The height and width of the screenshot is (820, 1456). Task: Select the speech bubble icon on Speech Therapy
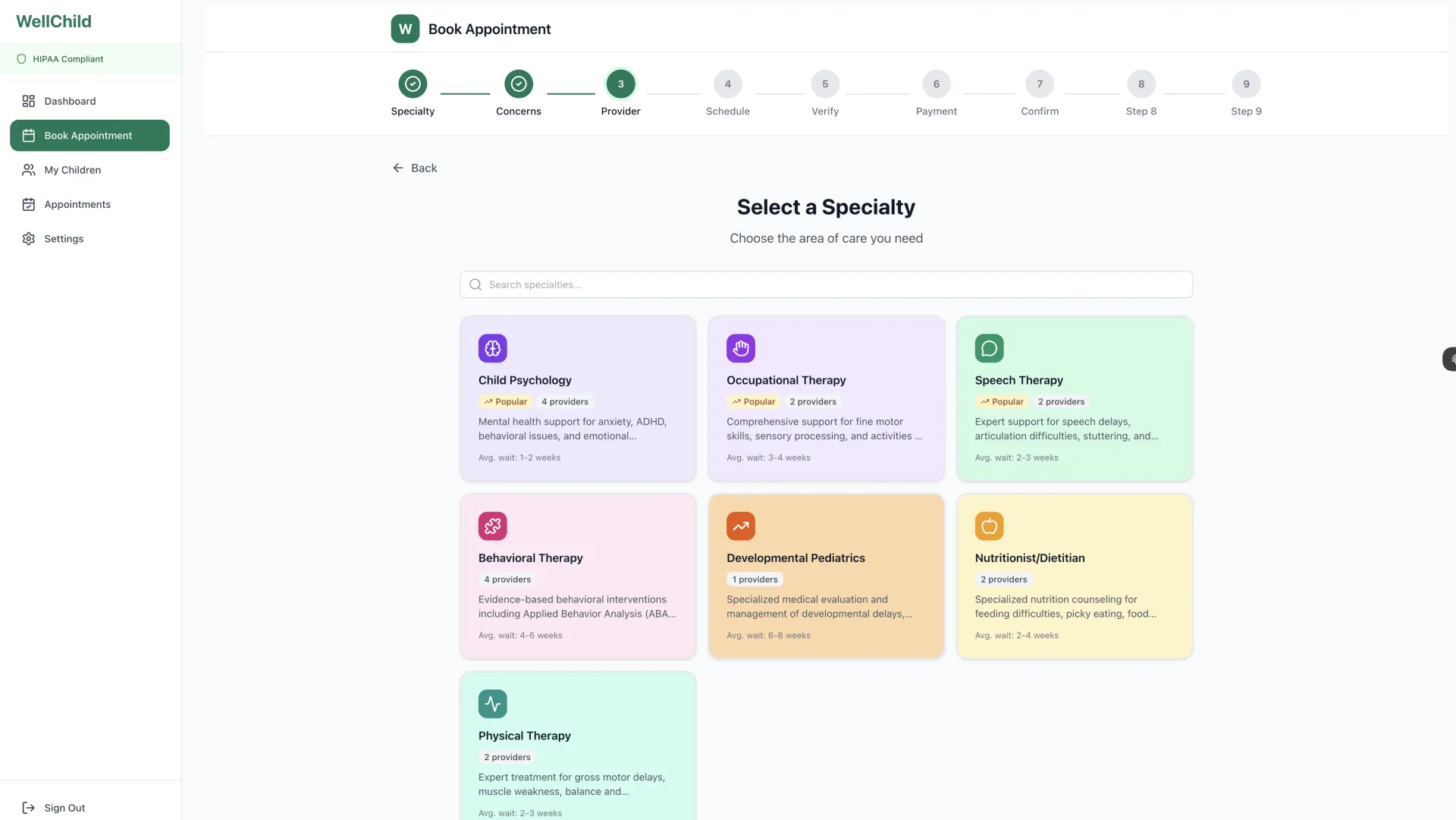(x=989, y=348)
